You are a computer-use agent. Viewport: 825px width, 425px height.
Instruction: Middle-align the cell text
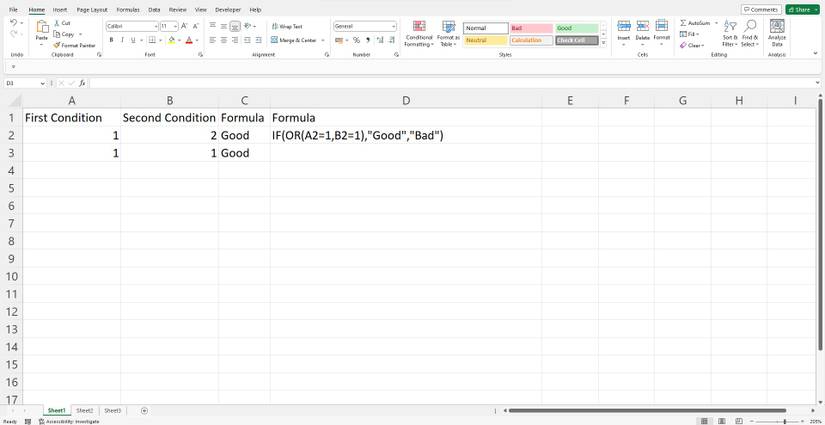point(224,26)
